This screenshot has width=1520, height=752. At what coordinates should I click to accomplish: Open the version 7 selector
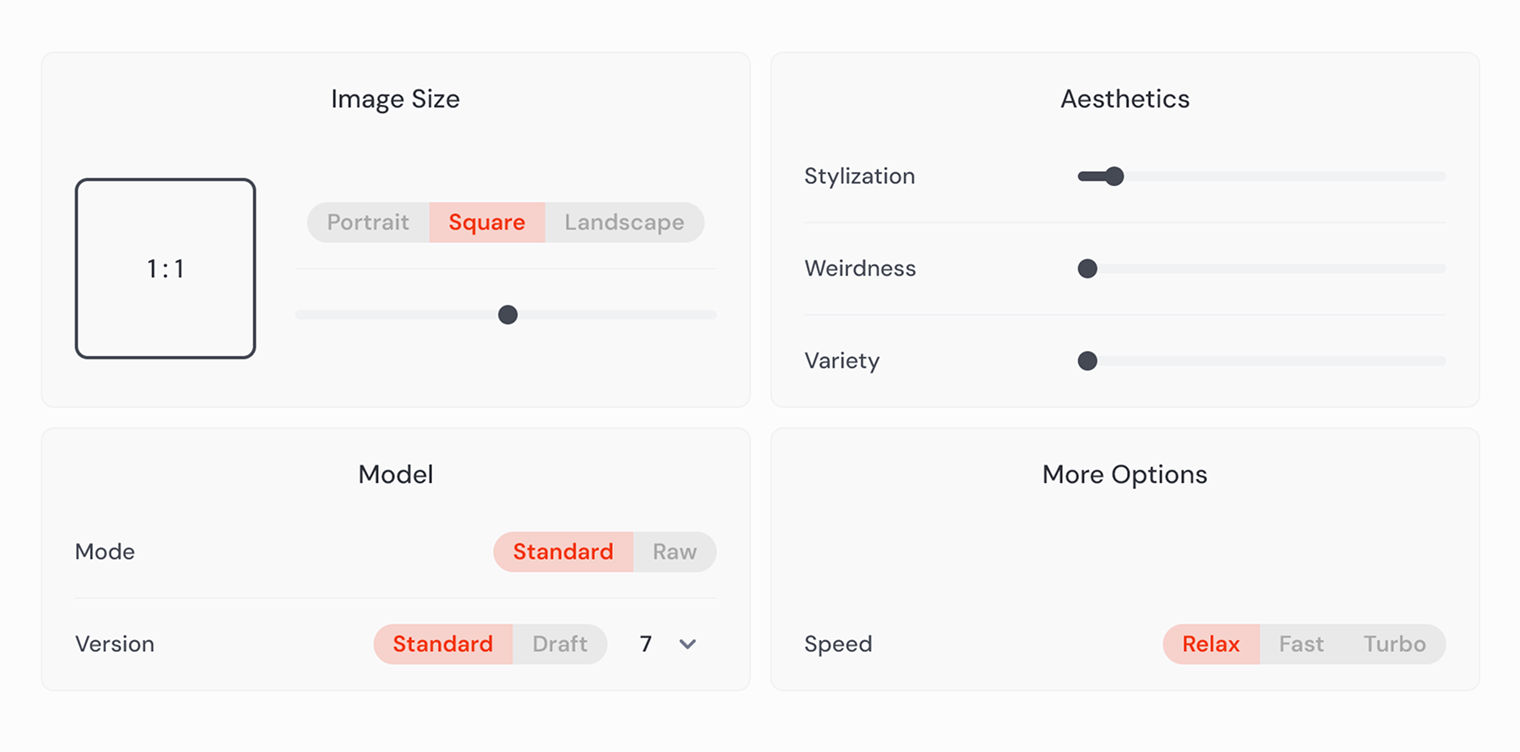tap(667, 644)
